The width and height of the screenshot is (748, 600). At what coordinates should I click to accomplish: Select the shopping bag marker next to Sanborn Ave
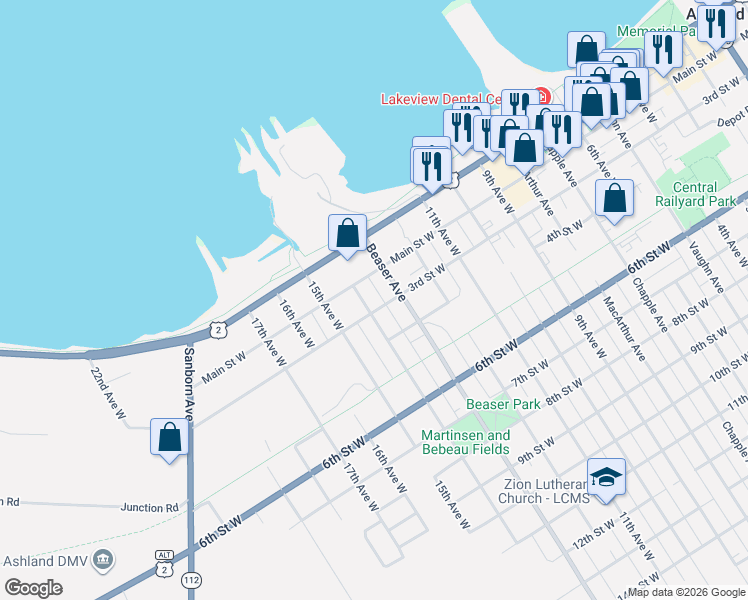coord(169,440)
